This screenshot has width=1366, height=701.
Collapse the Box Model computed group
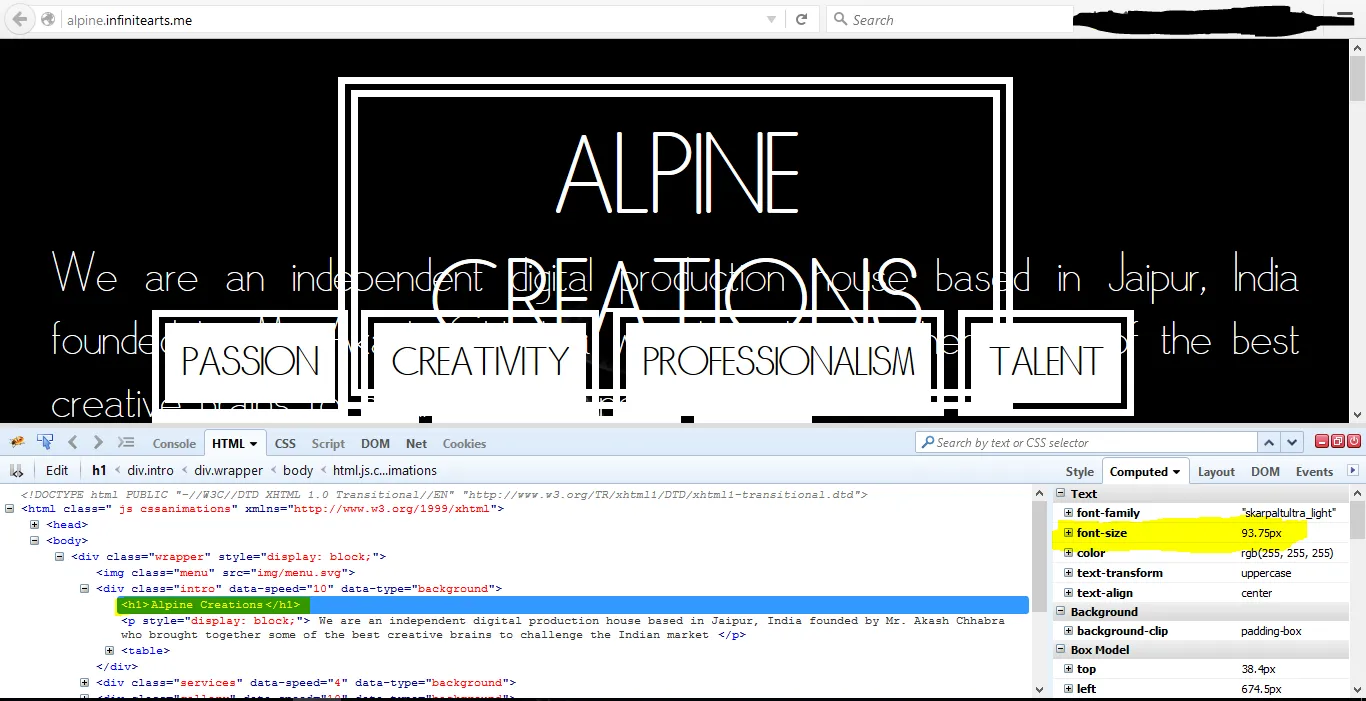click(x=1061, y=649)
